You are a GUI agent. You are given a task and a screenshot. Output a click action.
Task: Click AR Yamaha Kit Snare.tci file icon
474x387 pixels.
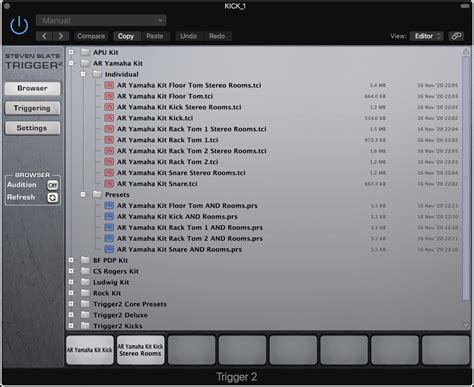(109, 184)
